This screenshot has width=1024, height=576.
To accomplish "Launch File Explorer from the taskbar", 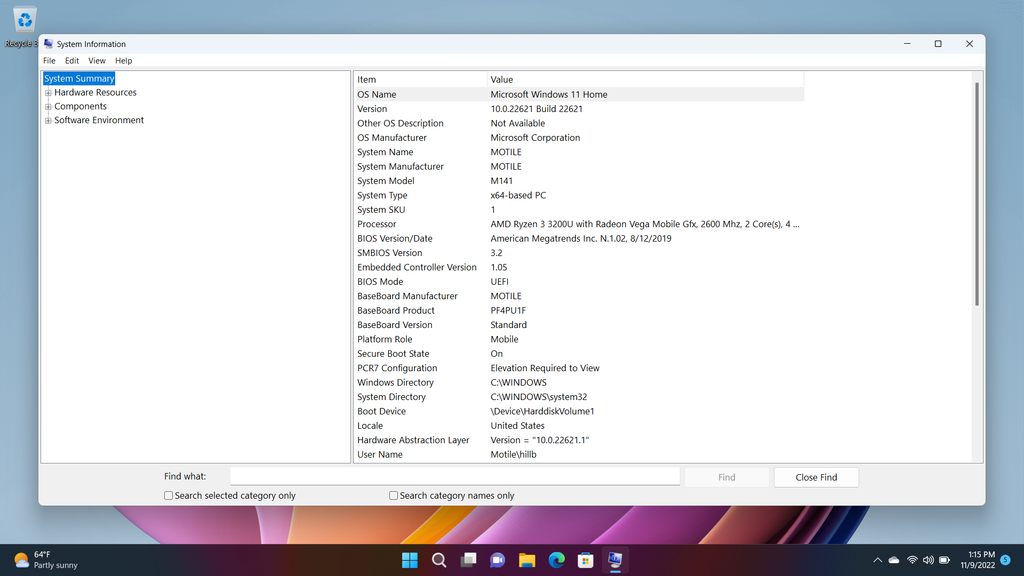I will click(x=527, y=560).
